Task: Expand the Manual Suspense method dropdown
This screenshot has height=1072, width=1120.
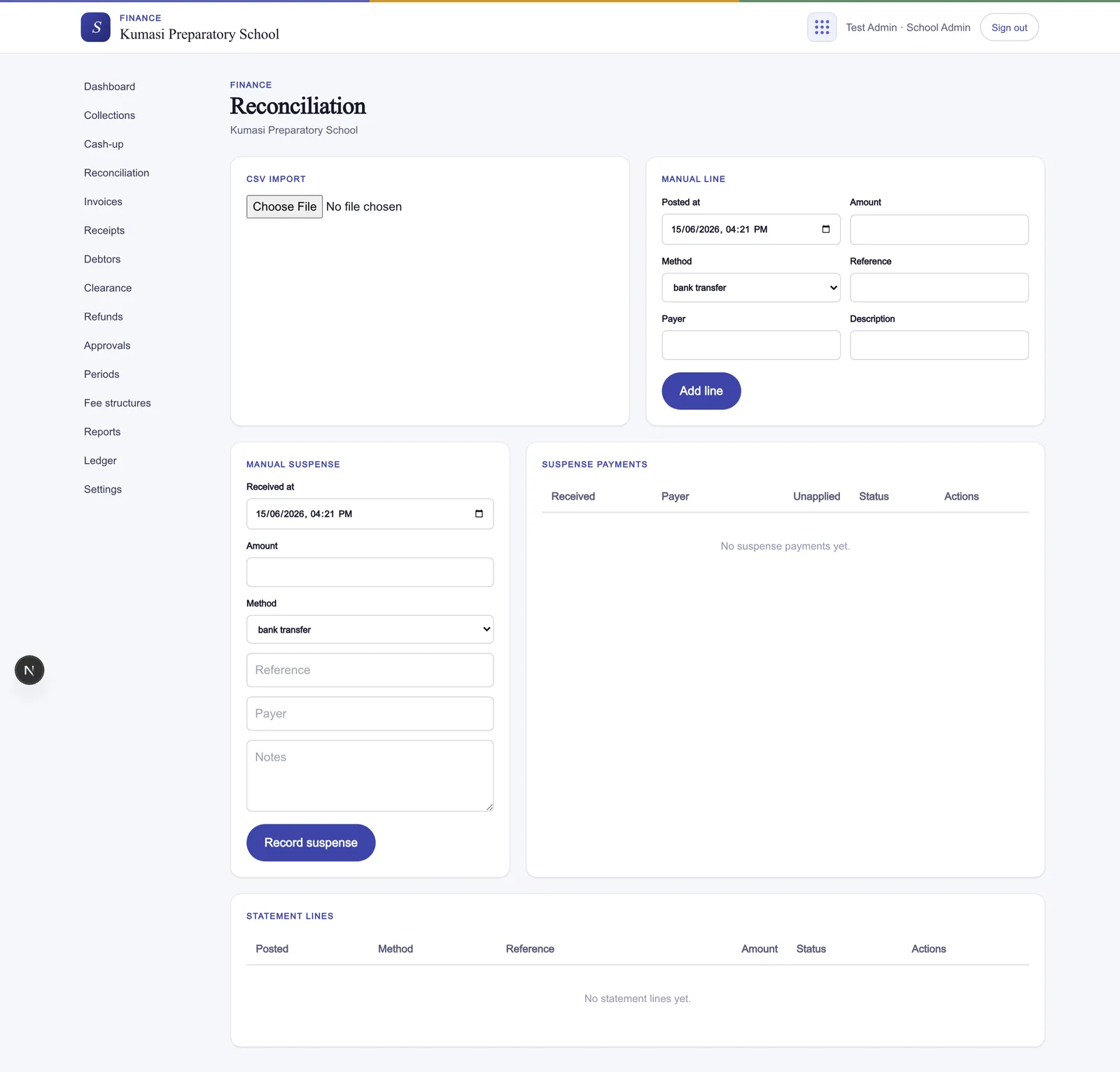Action: 370,630
